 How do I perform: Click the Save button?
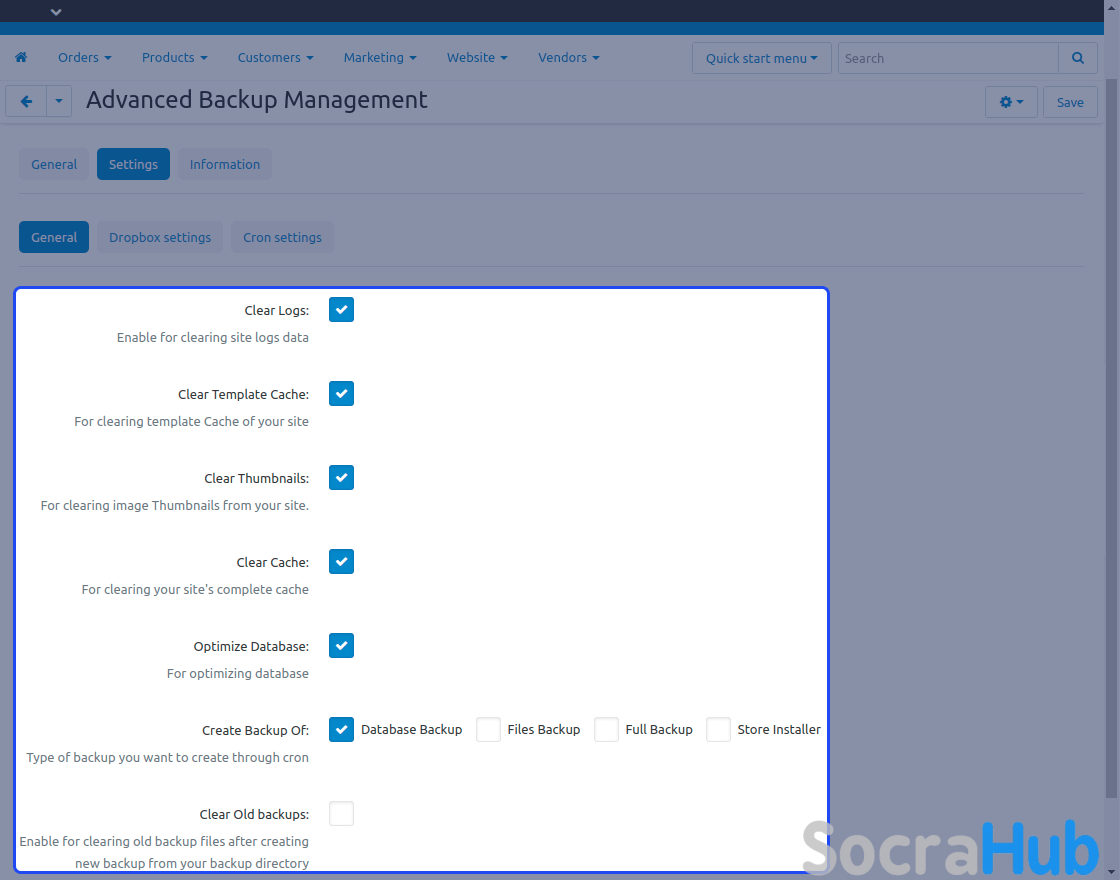pos(1070,102)
